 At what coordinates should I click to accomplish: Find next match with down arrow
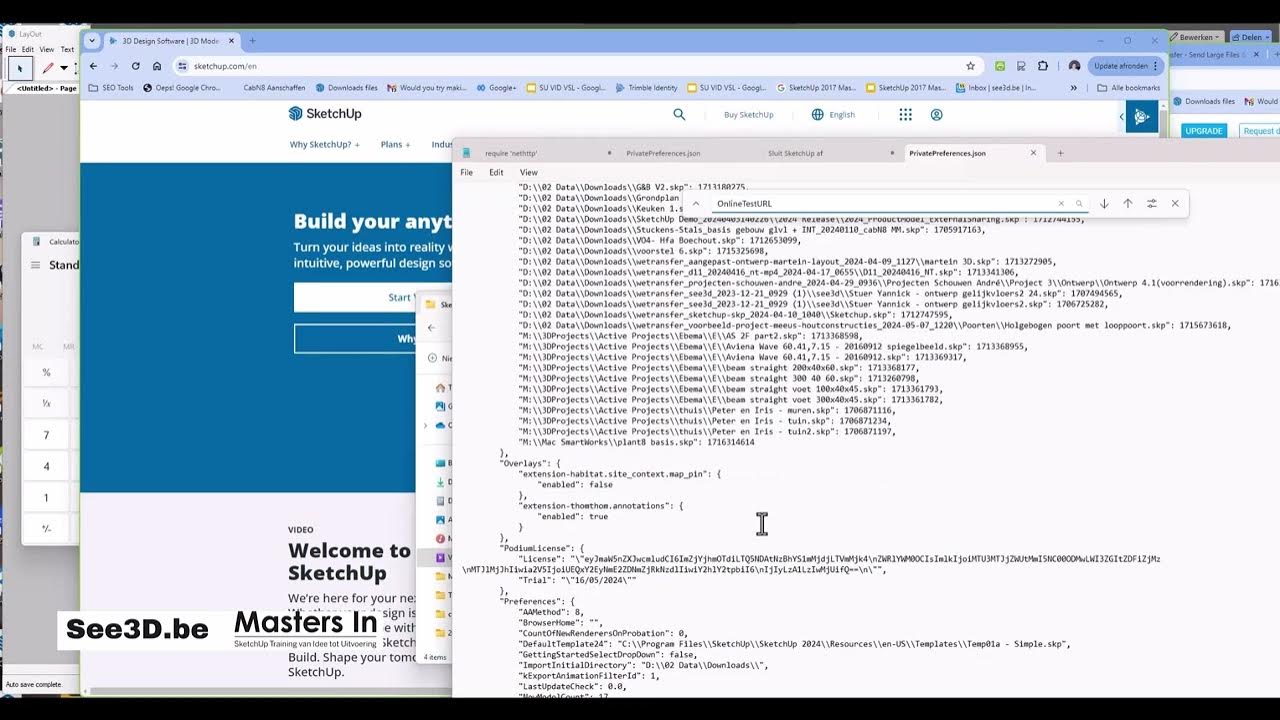click(1104, 203)
